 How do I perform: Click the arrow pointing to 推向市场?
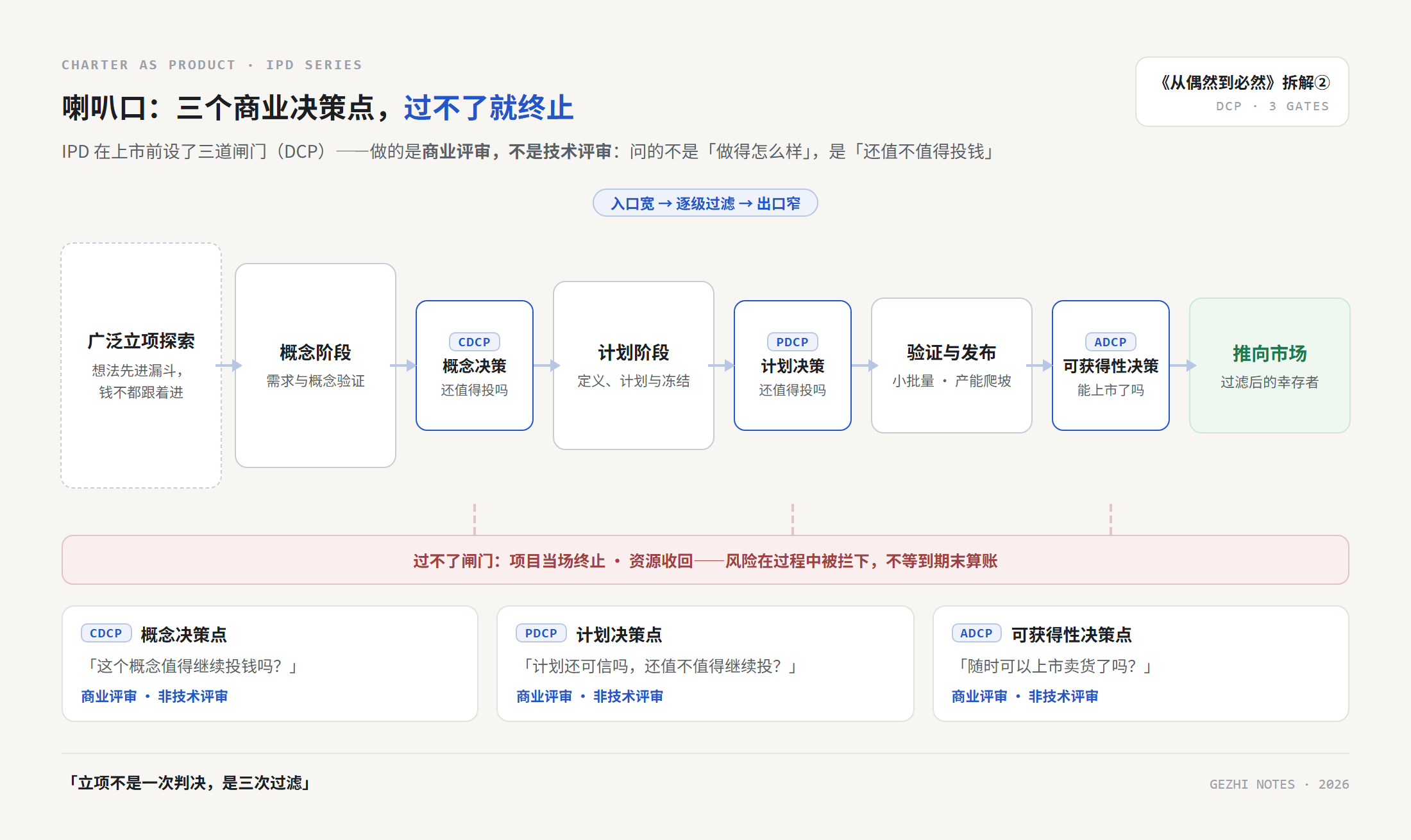coord(1183,365)
